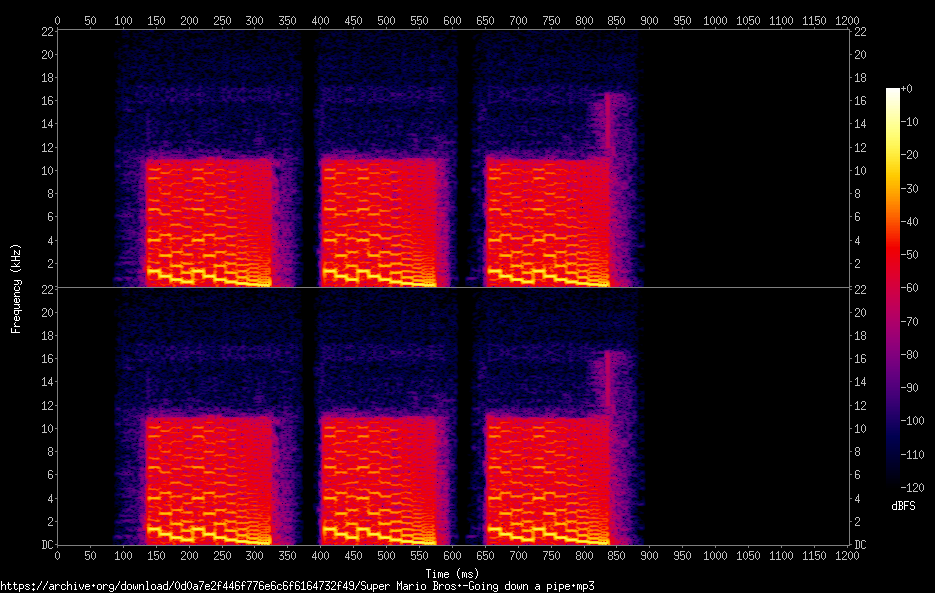Click the "DC" label on the bottom-right frequency axis

859,545
